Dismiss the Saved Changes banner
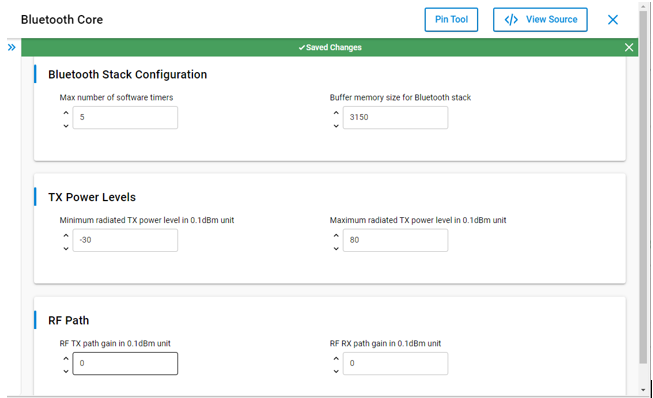The height and width of the screenshot is (398, 653). pos(629,47)
